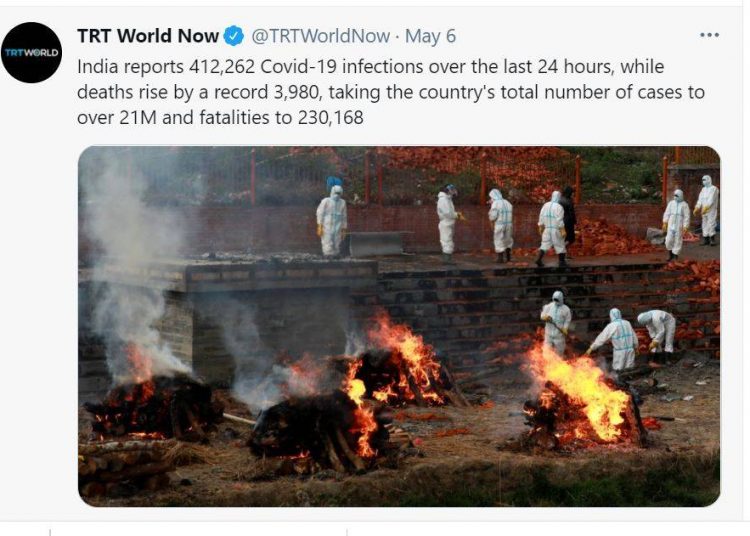The width and height of the screenshot is (750, 536).
Task: Click the TRT World Now display name
Action: pos(148,36)
